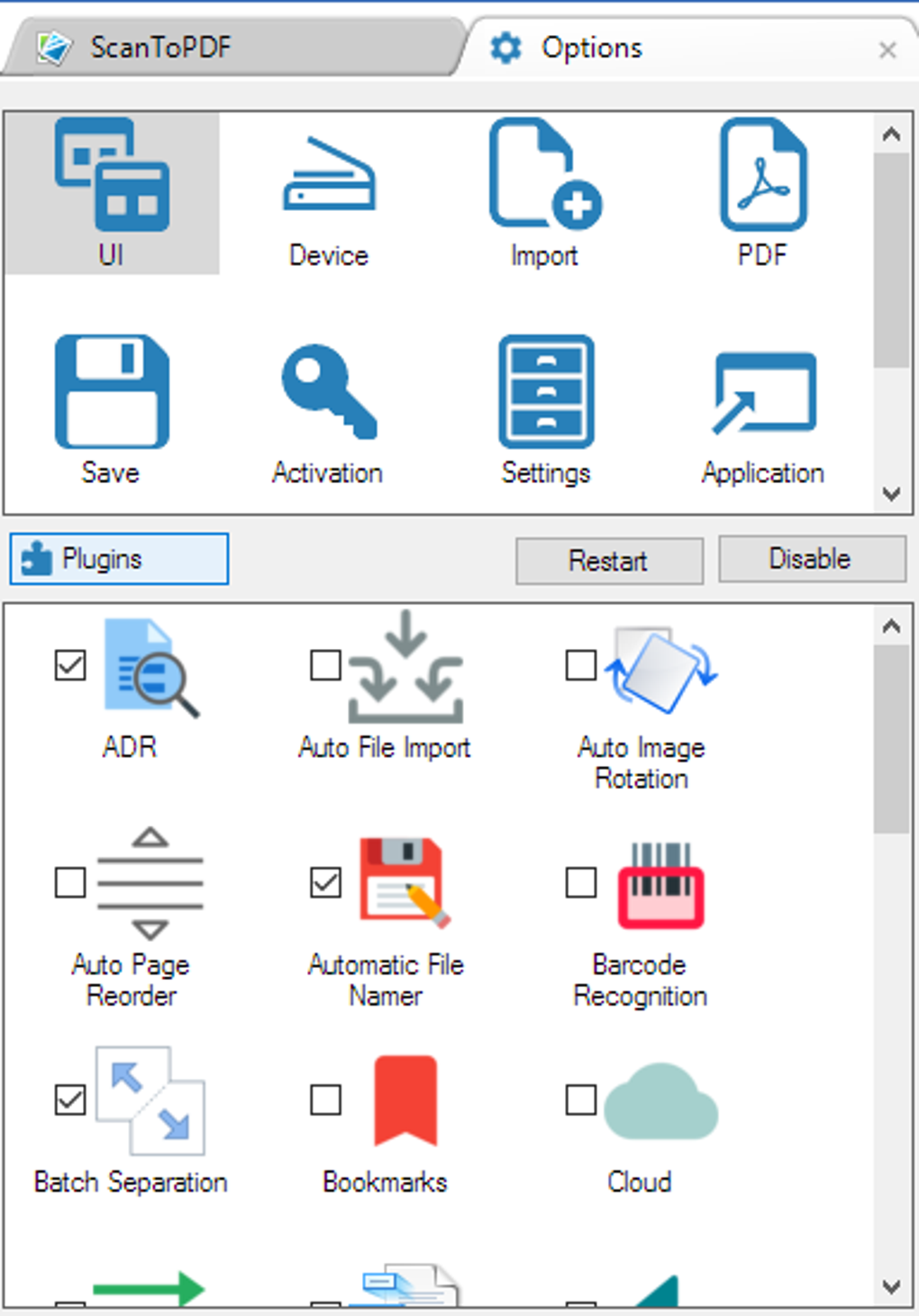Viewport: 919px width, 1316px height.
Task: Close the Options tab
Action: tap(887, 50)
